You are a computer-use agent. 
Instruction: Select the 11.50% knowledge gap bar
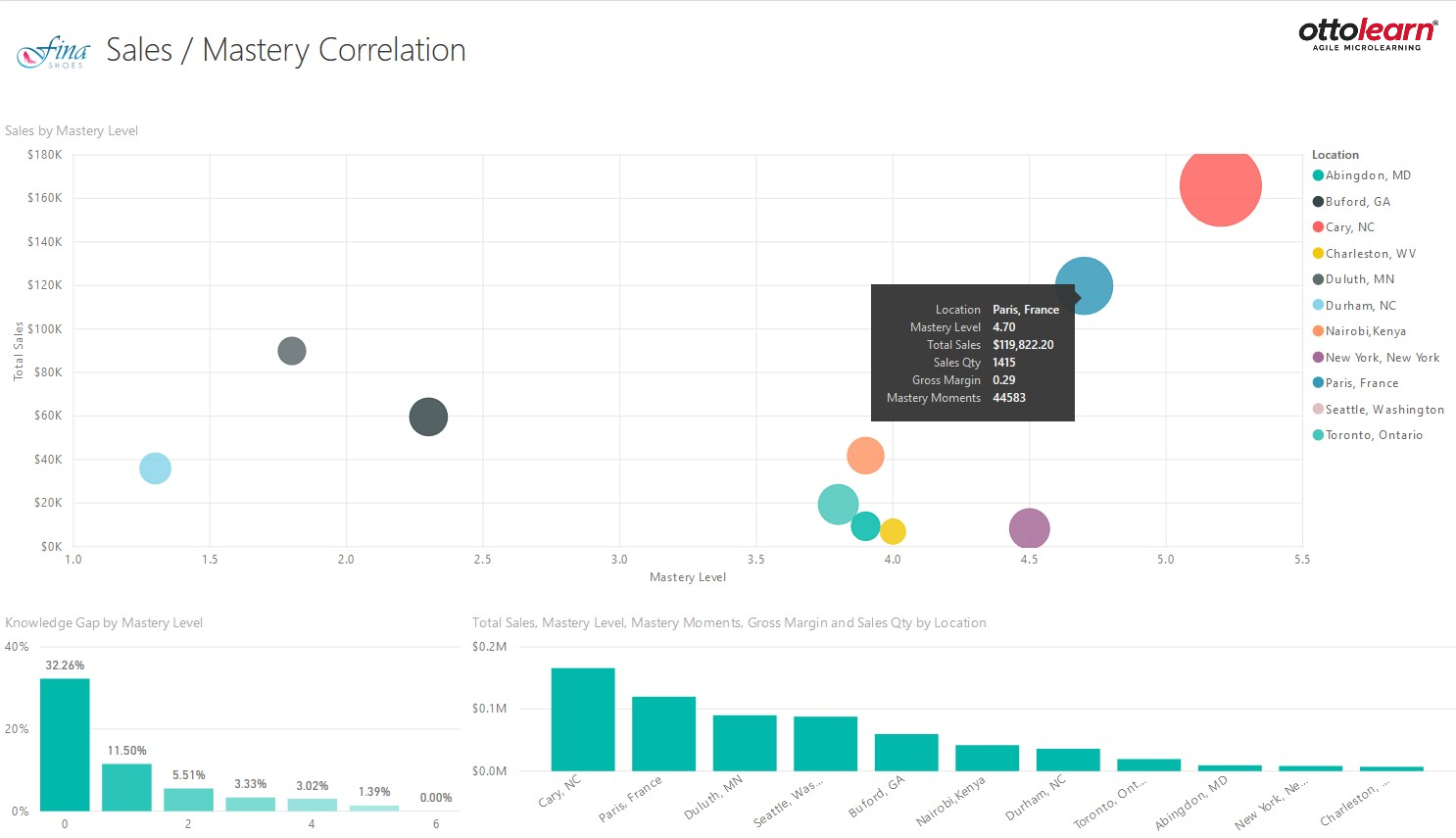tap(126, 787)
